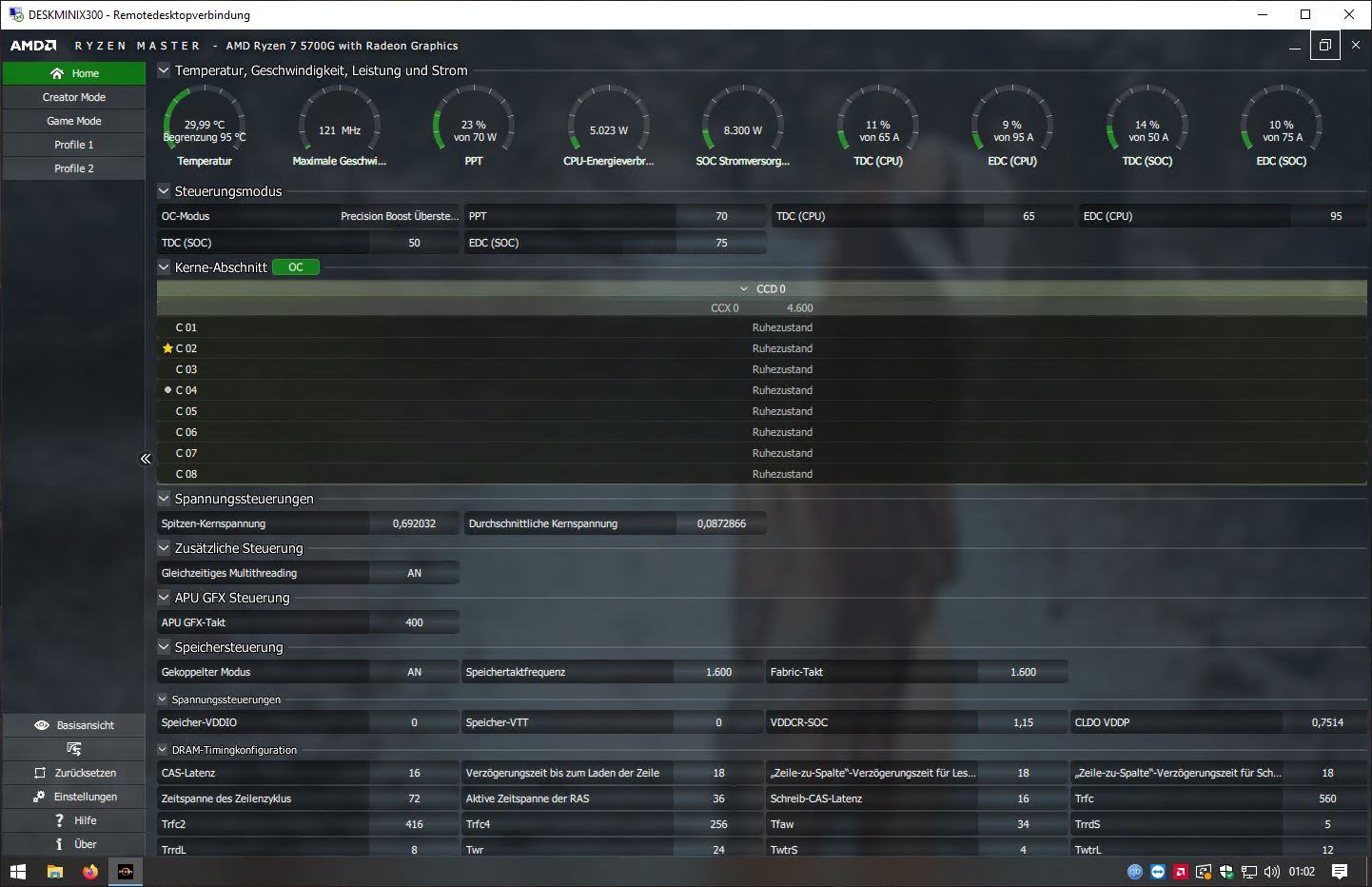Click the qBittorrent tray icon
The image size is (1372, 887).
pyautogui.click(x=1135, y=871)
